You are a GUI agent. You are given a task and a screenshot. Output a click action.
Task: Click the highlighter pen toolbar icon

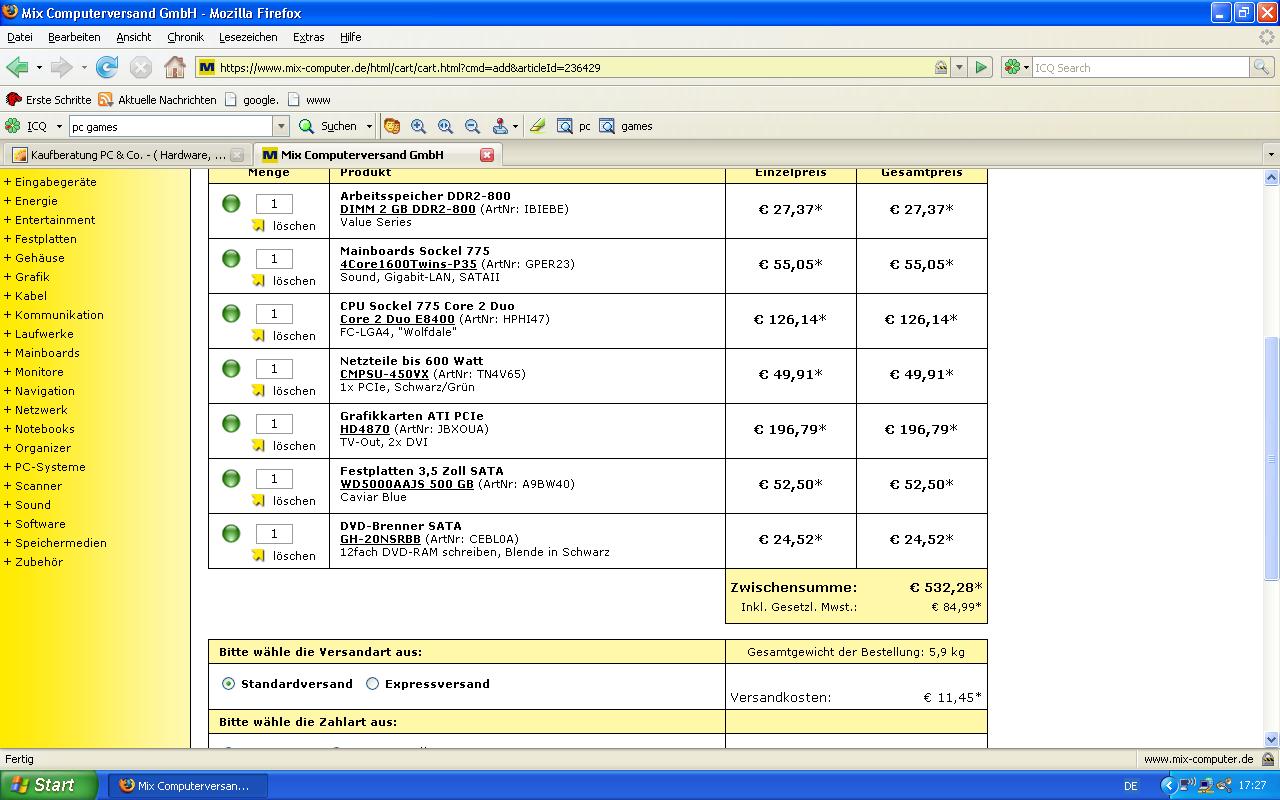pyautogui.click(x=538, y=126)
